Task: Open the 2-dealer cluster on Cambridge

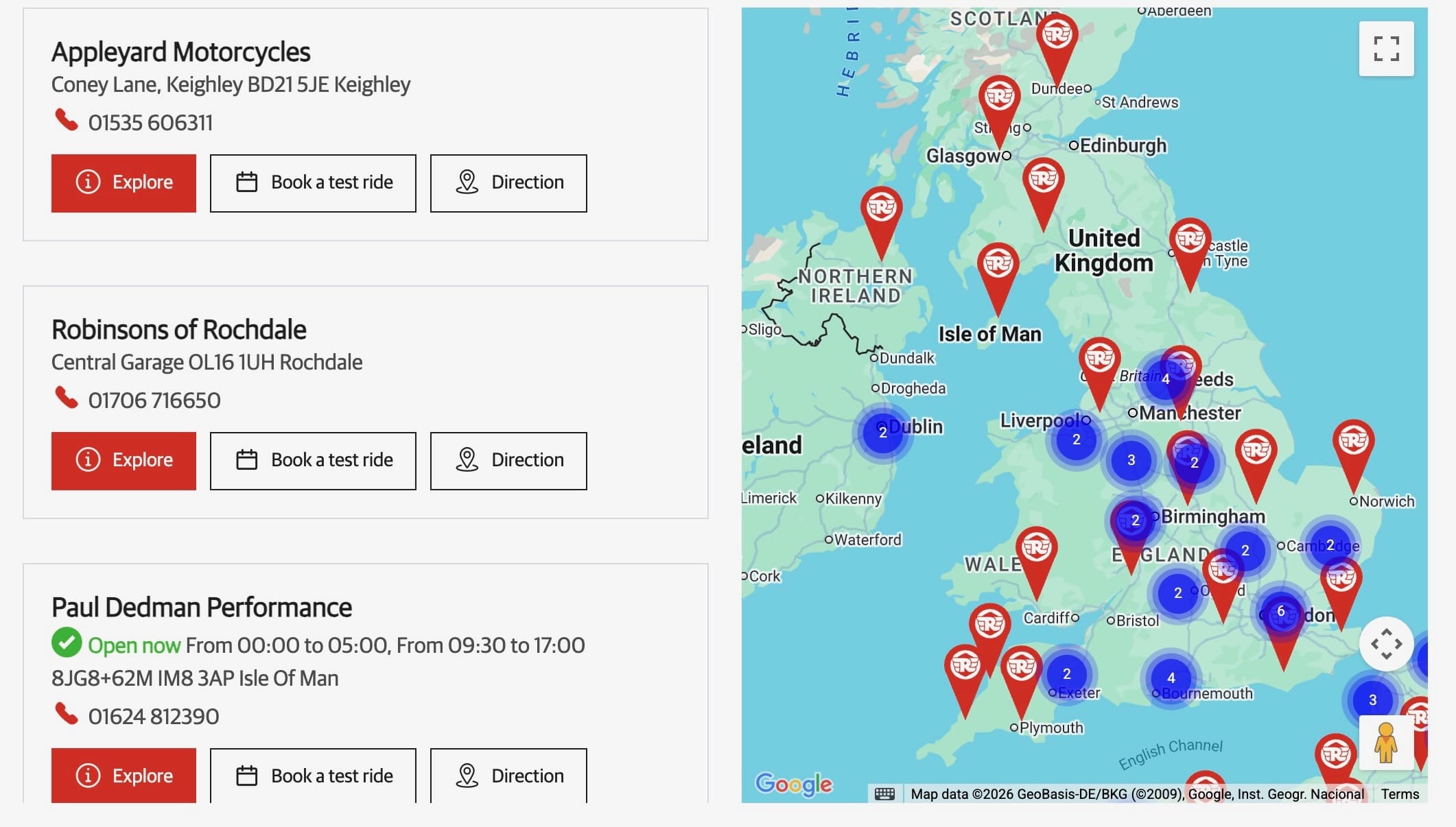Action: click(x=1330, y=545)
